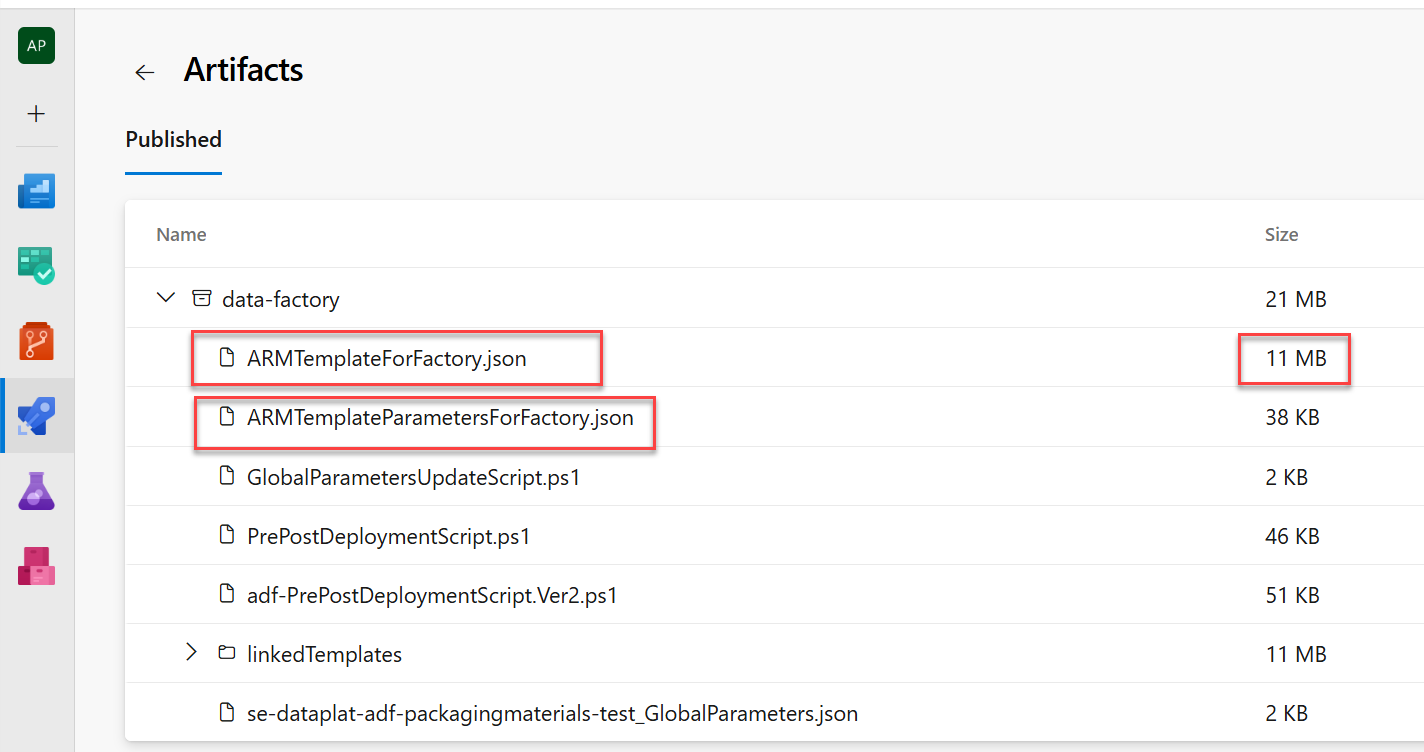Select adf-PrePostDeploymentScript.Ver2.ps1 file
Image resolution: width=1424 pixels, height=752 pixels.
(432, 596)
